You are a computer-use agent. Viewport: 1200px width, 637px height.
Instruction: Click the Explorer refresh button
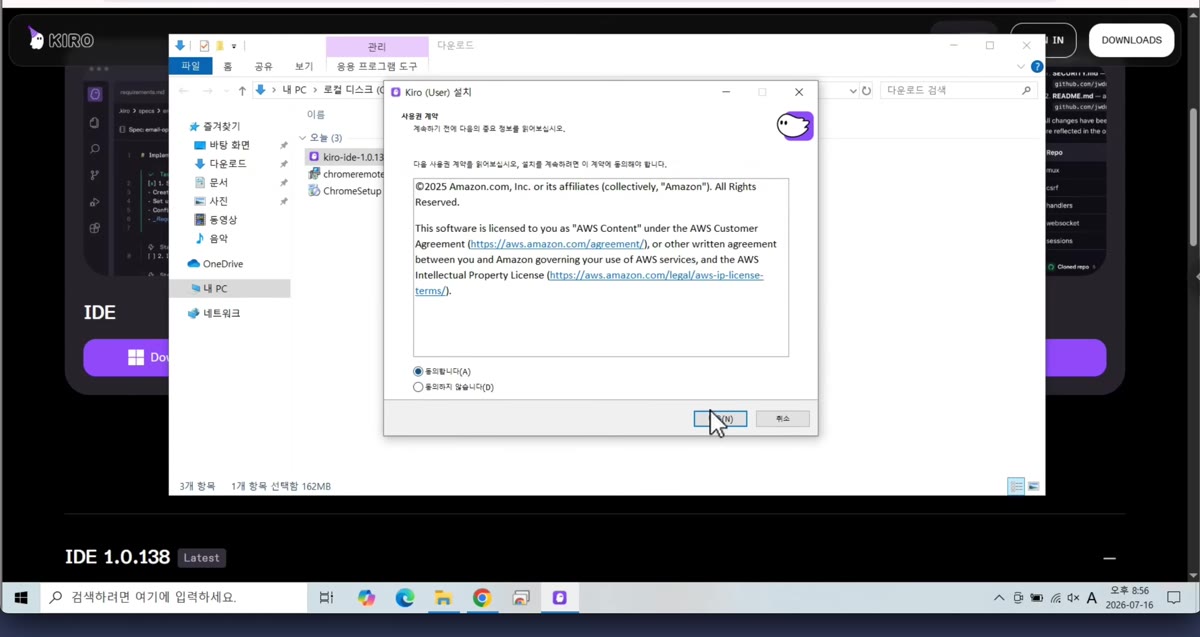[x=866, y=90]
